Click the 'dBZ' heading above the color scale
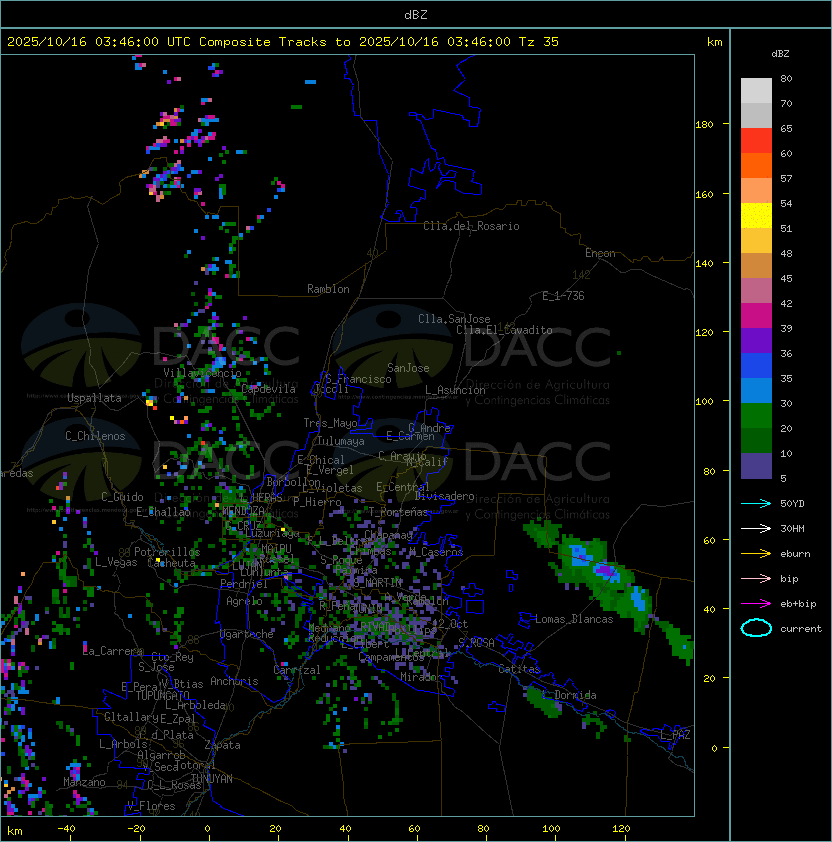This screenshot has height=842, width=832. [780, 54]
